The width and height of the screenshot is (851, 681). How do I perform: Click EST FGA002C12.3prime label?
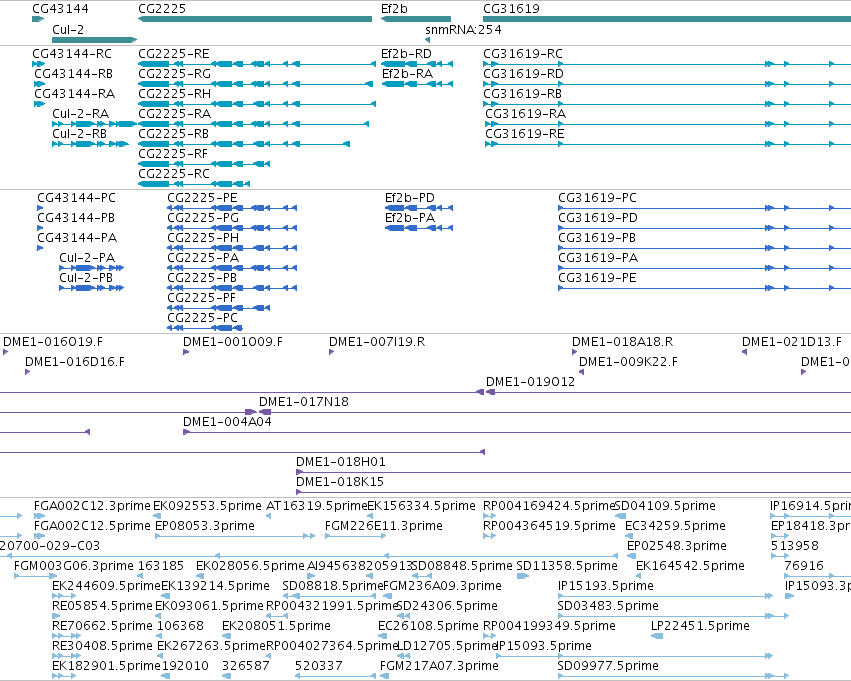point(92,506)
